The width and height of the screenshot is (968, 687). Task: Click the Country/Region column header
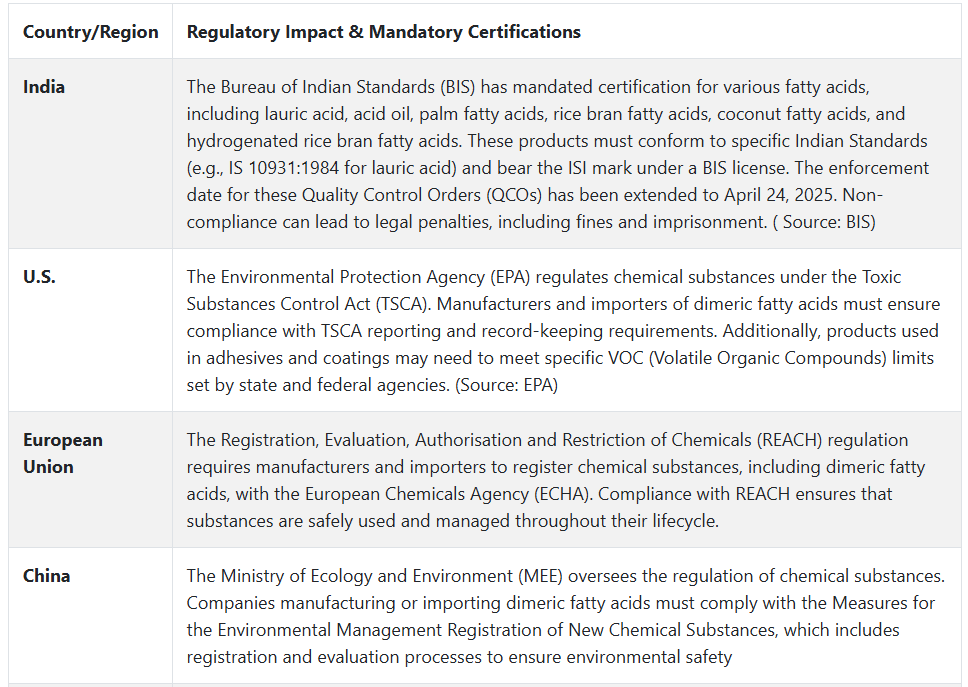click(x=91, y=32)
